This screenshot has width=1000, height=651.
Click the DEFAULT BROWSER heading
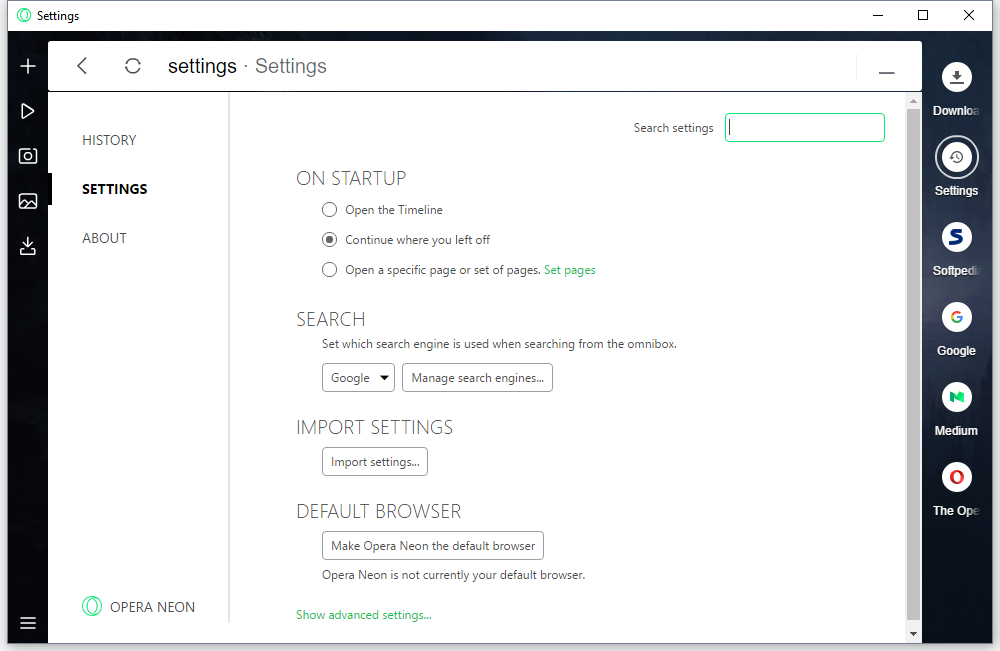click(x=378, y=511)
